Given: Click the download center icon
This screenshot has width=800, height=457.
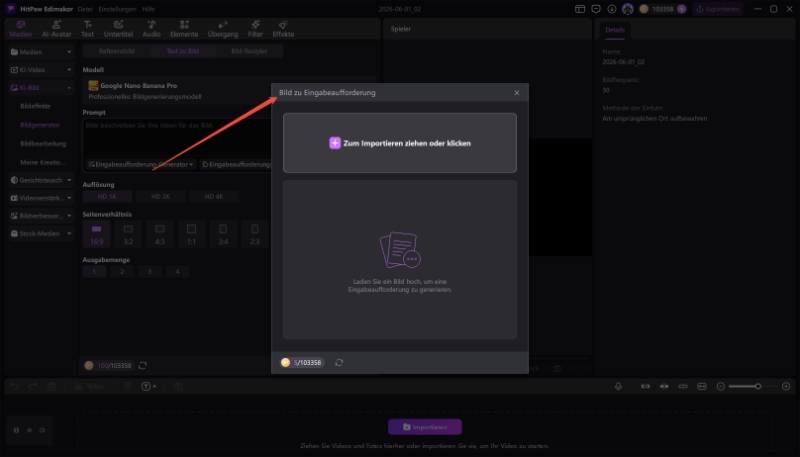Looking at the screenshot, I should click(612, 9).
